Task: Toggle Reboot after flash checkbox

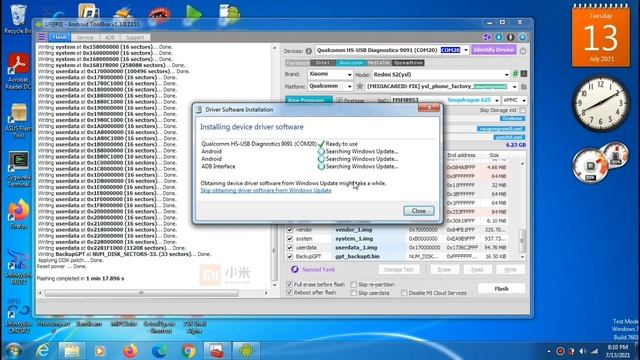Action: click(x=289, y=293)
